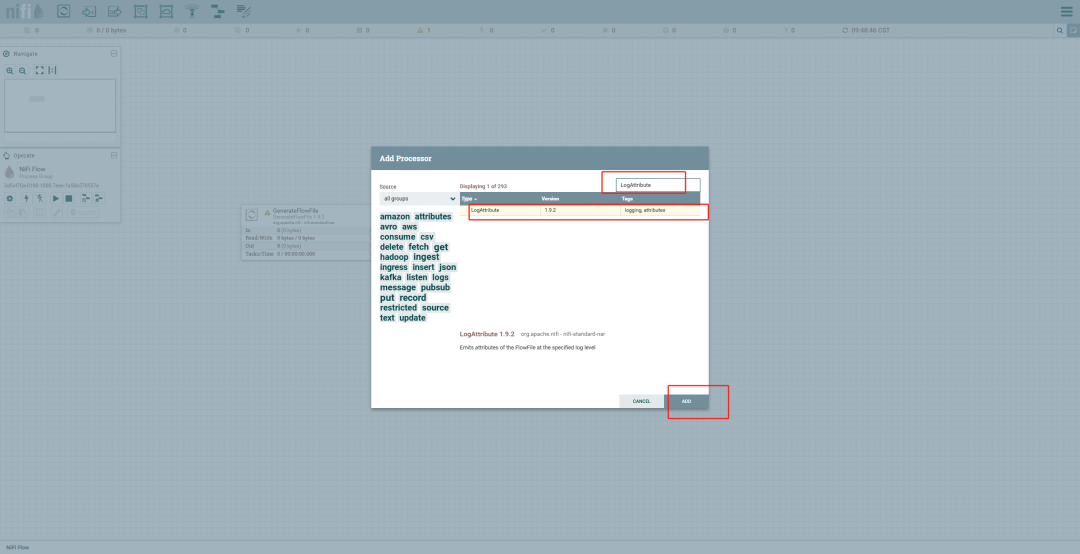Select the Processor component icon in toolbar
Screen dimensions: 1080x554
coord(63,11)
